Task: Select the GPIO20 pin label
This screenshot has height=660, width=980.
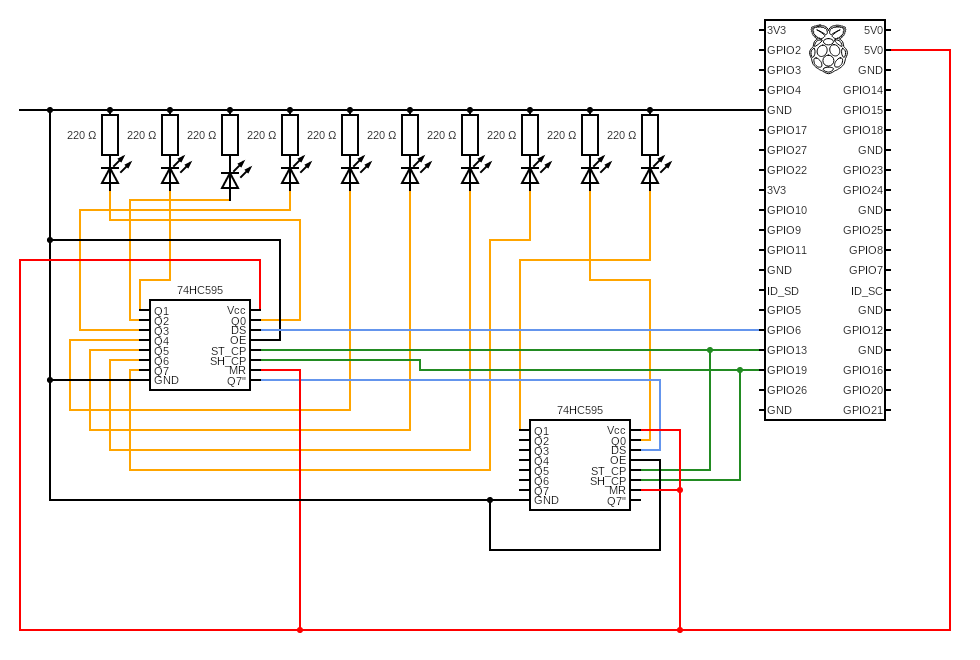Action: click(862, 390)
